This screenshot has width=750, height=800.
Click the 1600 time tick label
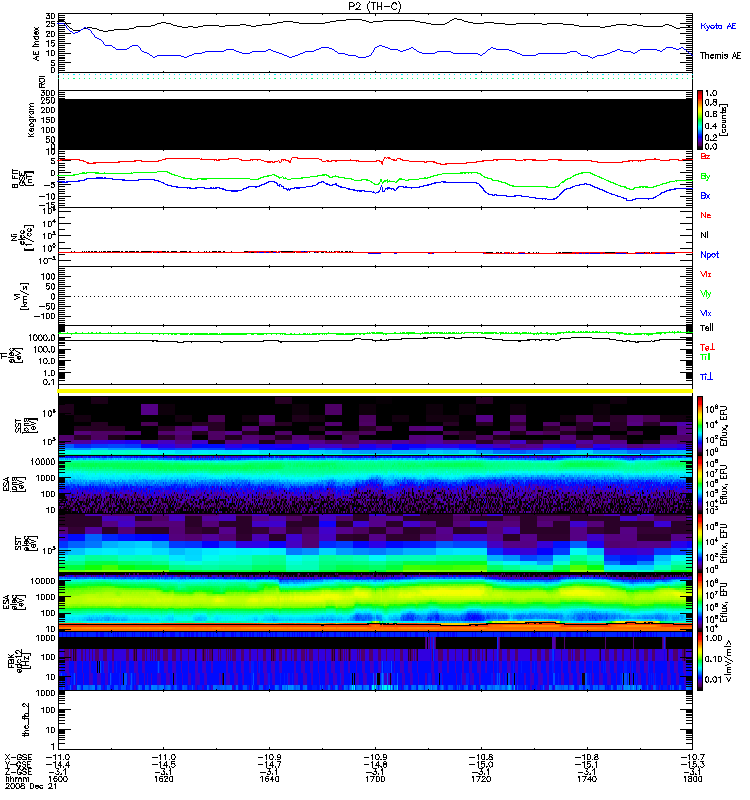point(58,779)
